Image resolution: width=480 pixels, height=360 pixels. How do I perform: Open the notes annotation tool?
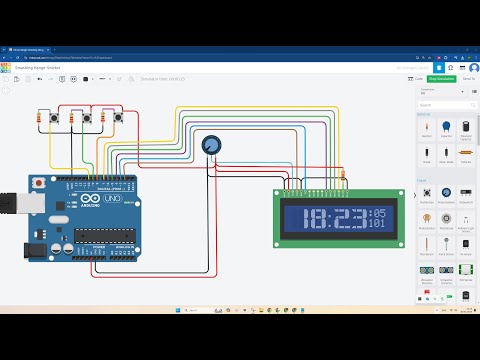click(x=62, y=79)
